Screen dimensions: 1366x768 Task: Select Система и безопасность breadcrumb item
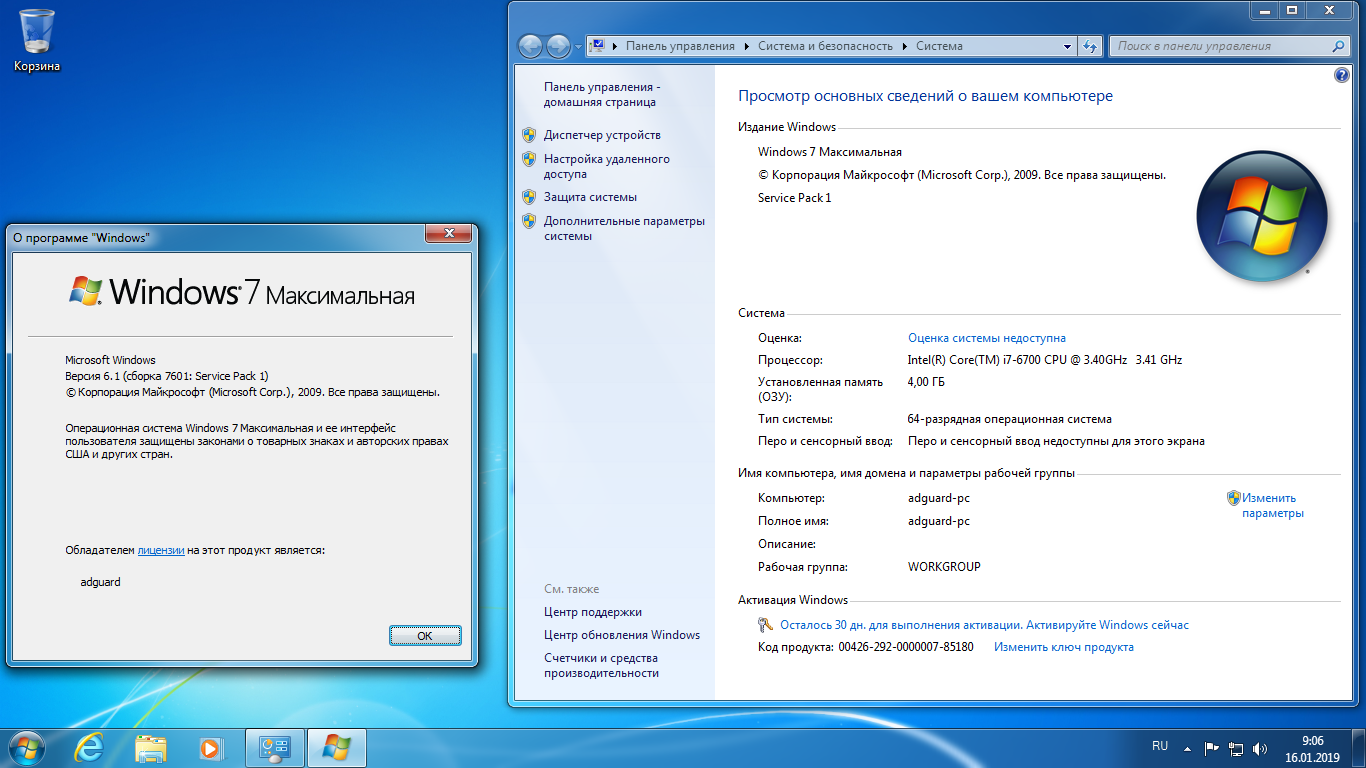pyautogui.click(x=825, y=46)
